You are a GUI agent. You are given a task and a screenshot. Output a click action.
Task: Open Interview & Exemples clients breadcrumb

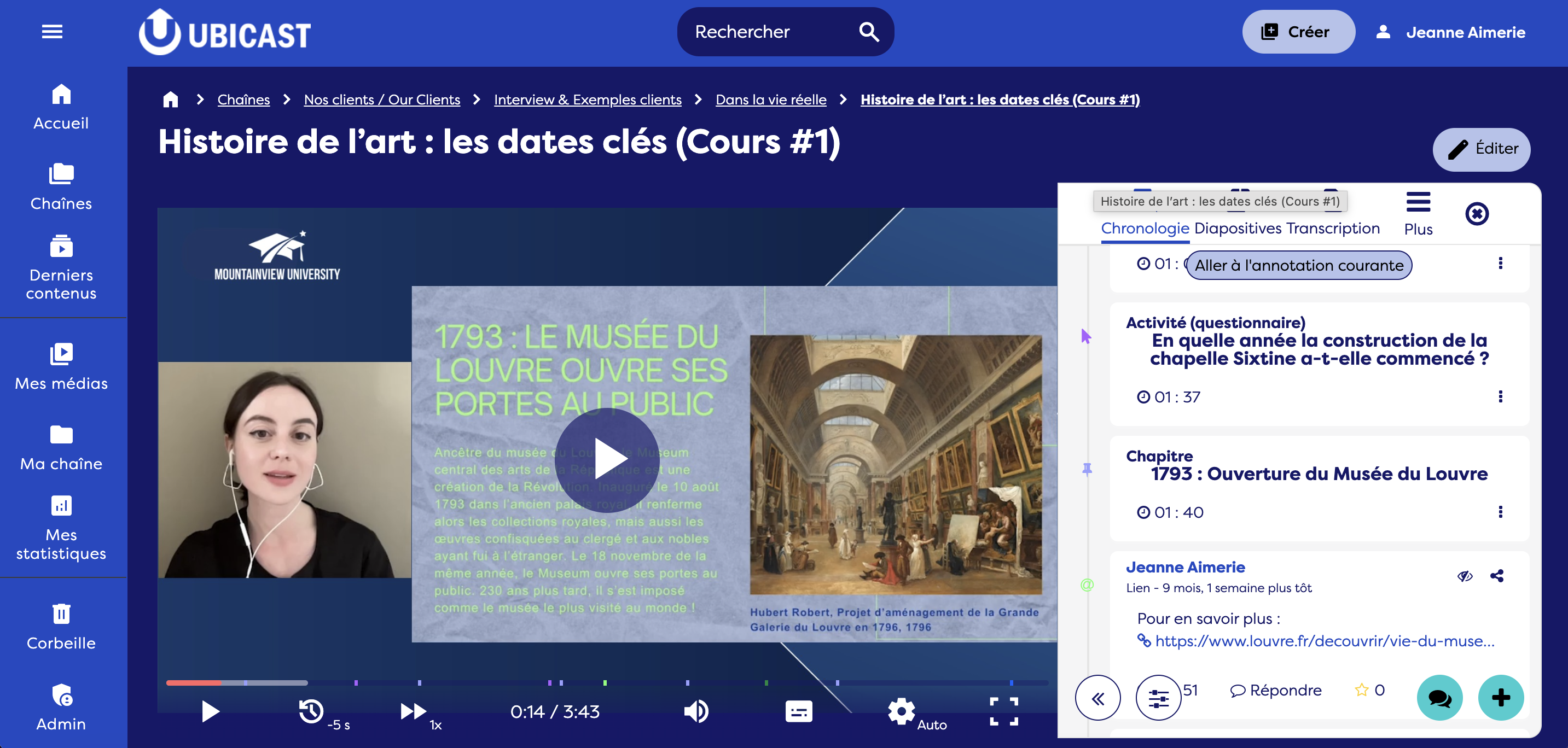click(588, 99)
